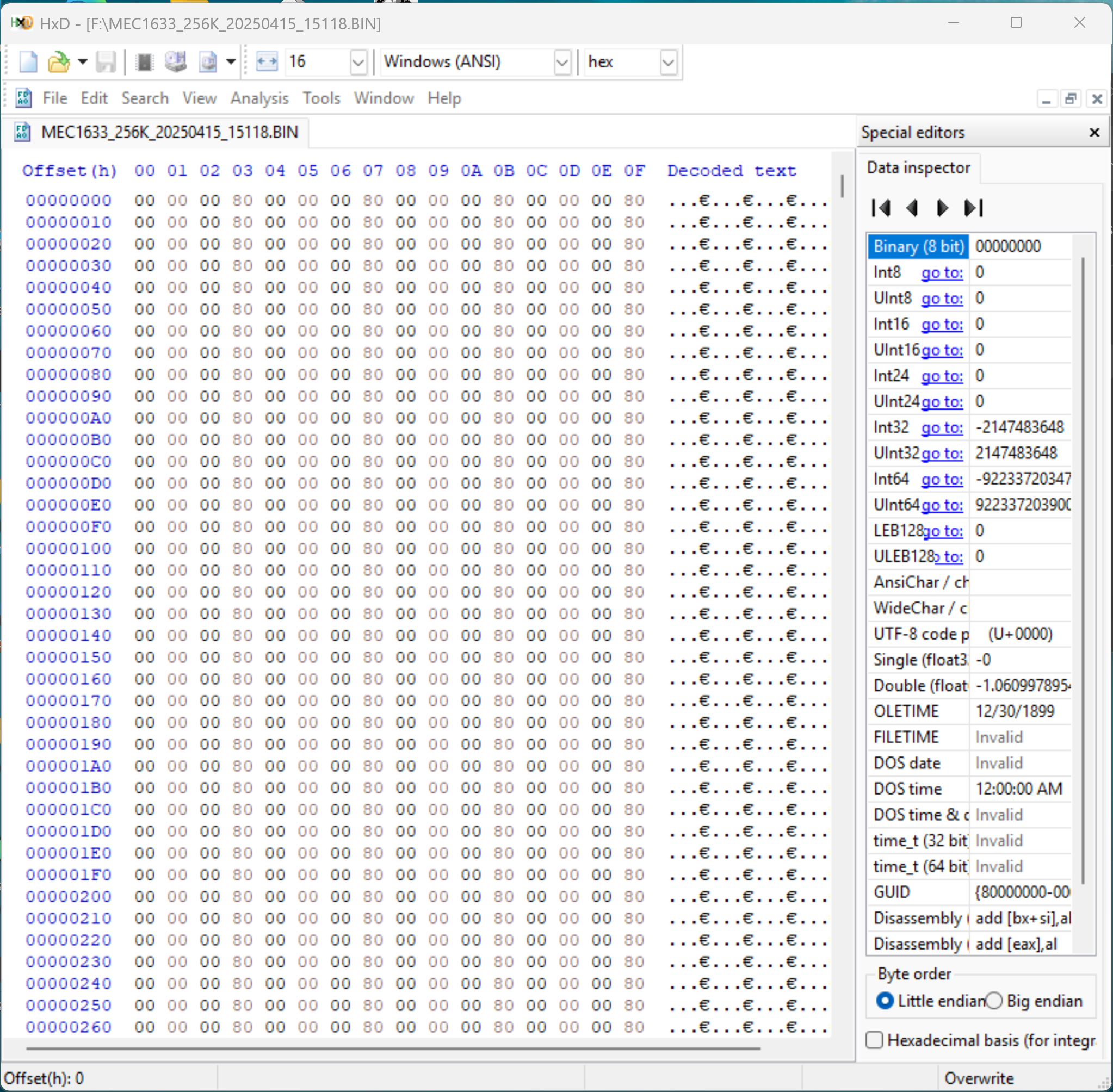Open the hex offset base dropdown
This screenshot has height=1092, width=1113.
(x=669, y=62)
